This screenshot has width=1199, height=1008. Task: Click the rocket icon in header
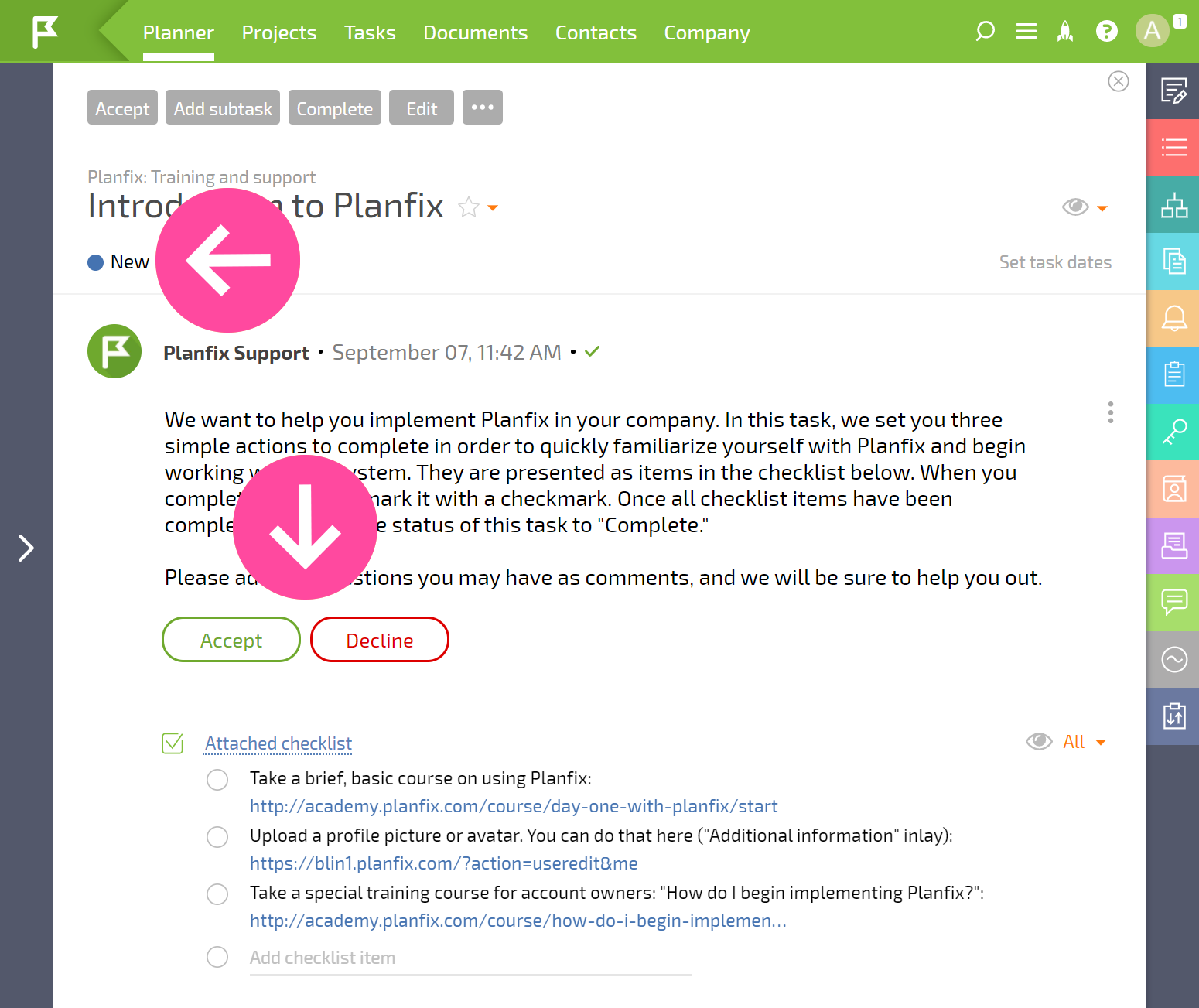coord(1066,32)
